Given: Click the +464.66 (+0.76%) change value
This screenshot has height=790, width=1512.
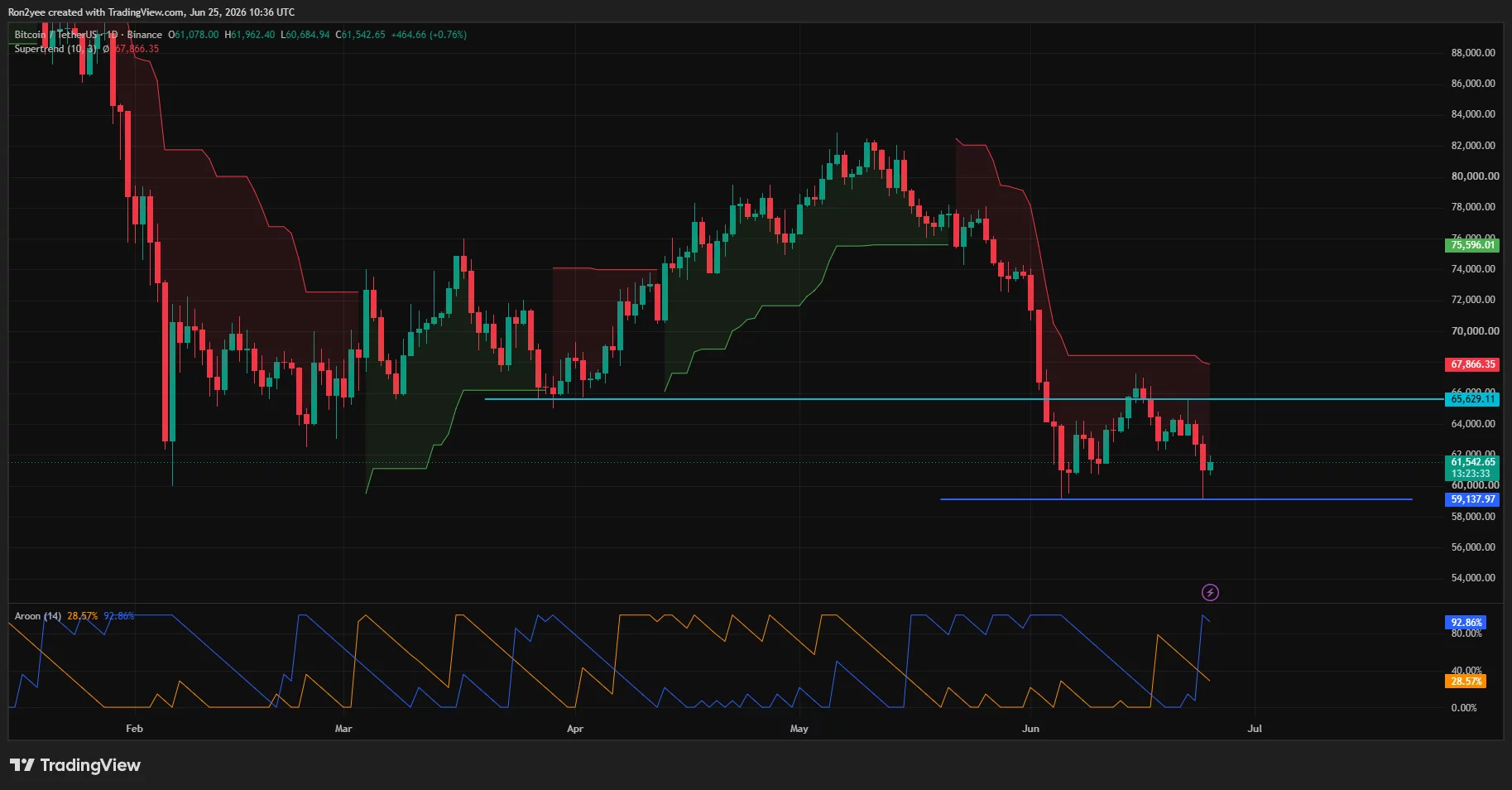Looking at the screenshot, I should click(429, 35).
